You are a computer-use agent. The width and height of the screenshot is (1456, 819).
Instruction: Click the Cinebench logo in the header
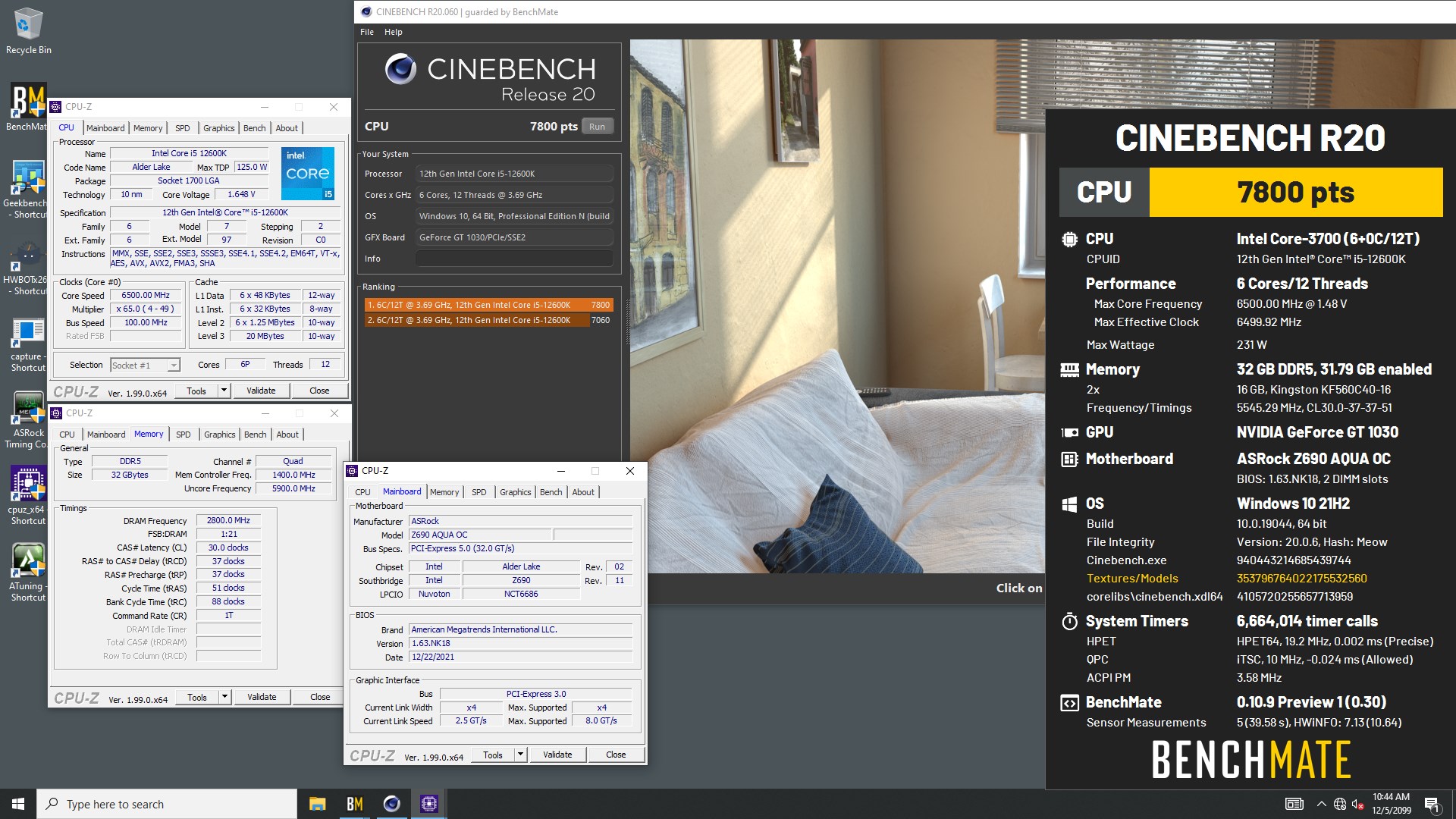click(x=400, y=69)
